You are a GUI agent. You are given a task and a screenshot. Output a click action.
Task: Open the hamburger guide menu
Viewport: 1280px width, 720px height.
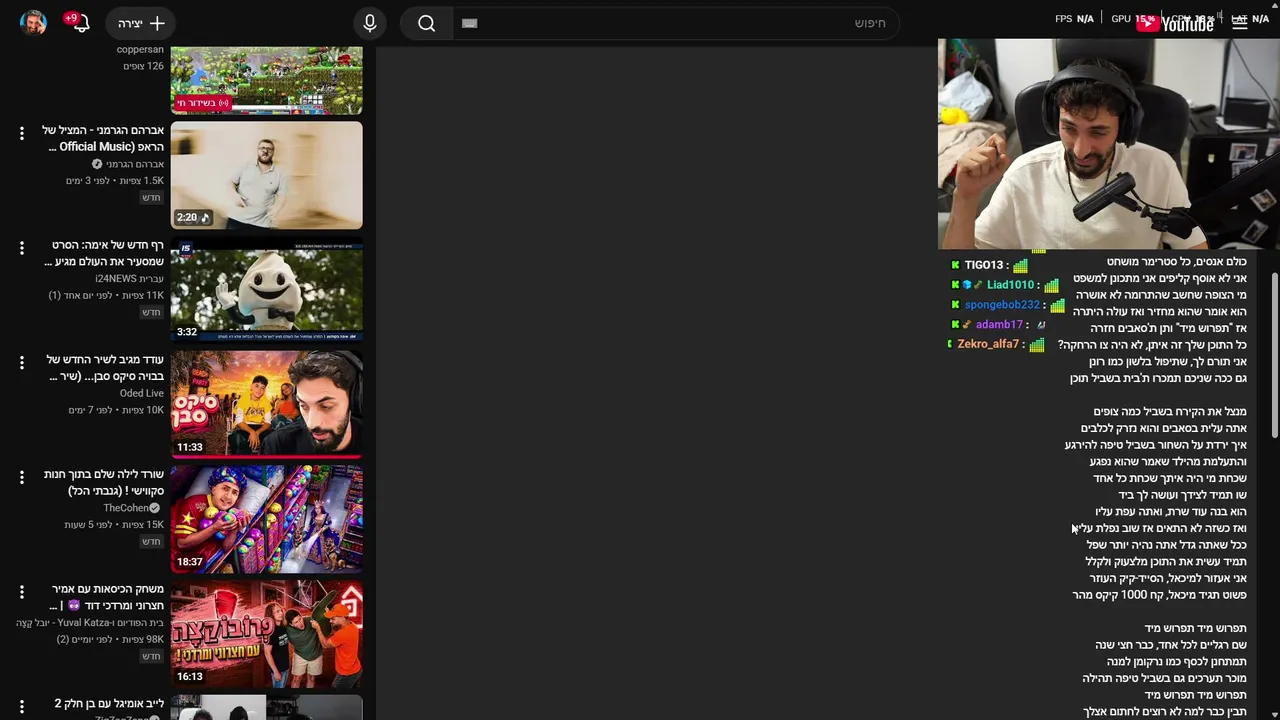click(x=1240, y=23)
